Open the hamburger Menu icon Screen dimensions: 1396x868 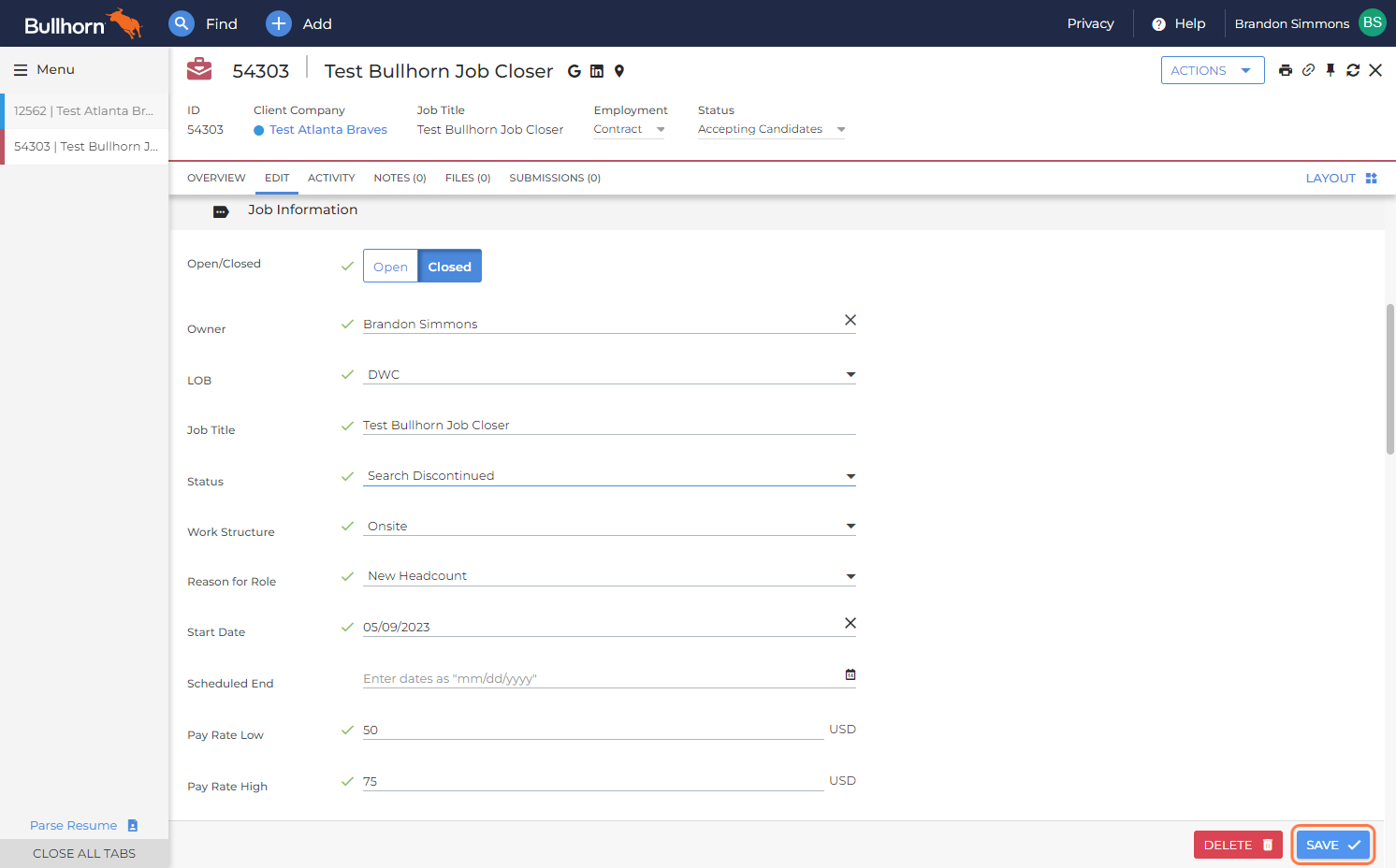click(21, 70)
